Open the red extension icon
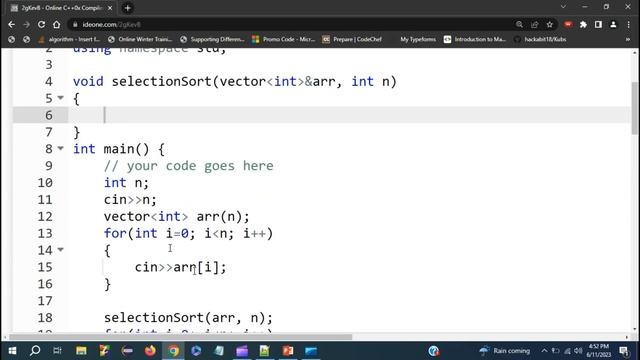This screenshot has width=640, height=360. [568, 24]
